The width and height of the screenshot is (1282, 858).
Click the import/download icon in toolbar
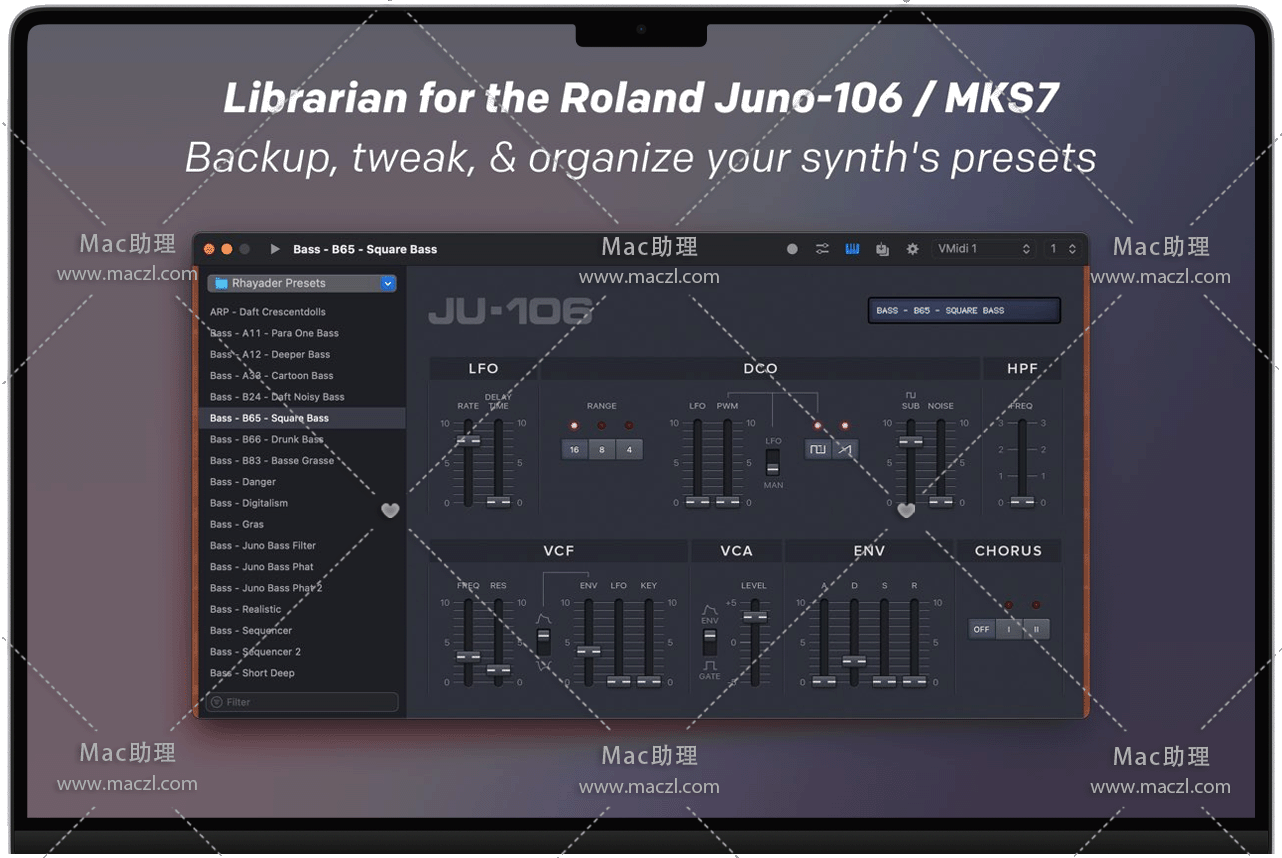882,249
